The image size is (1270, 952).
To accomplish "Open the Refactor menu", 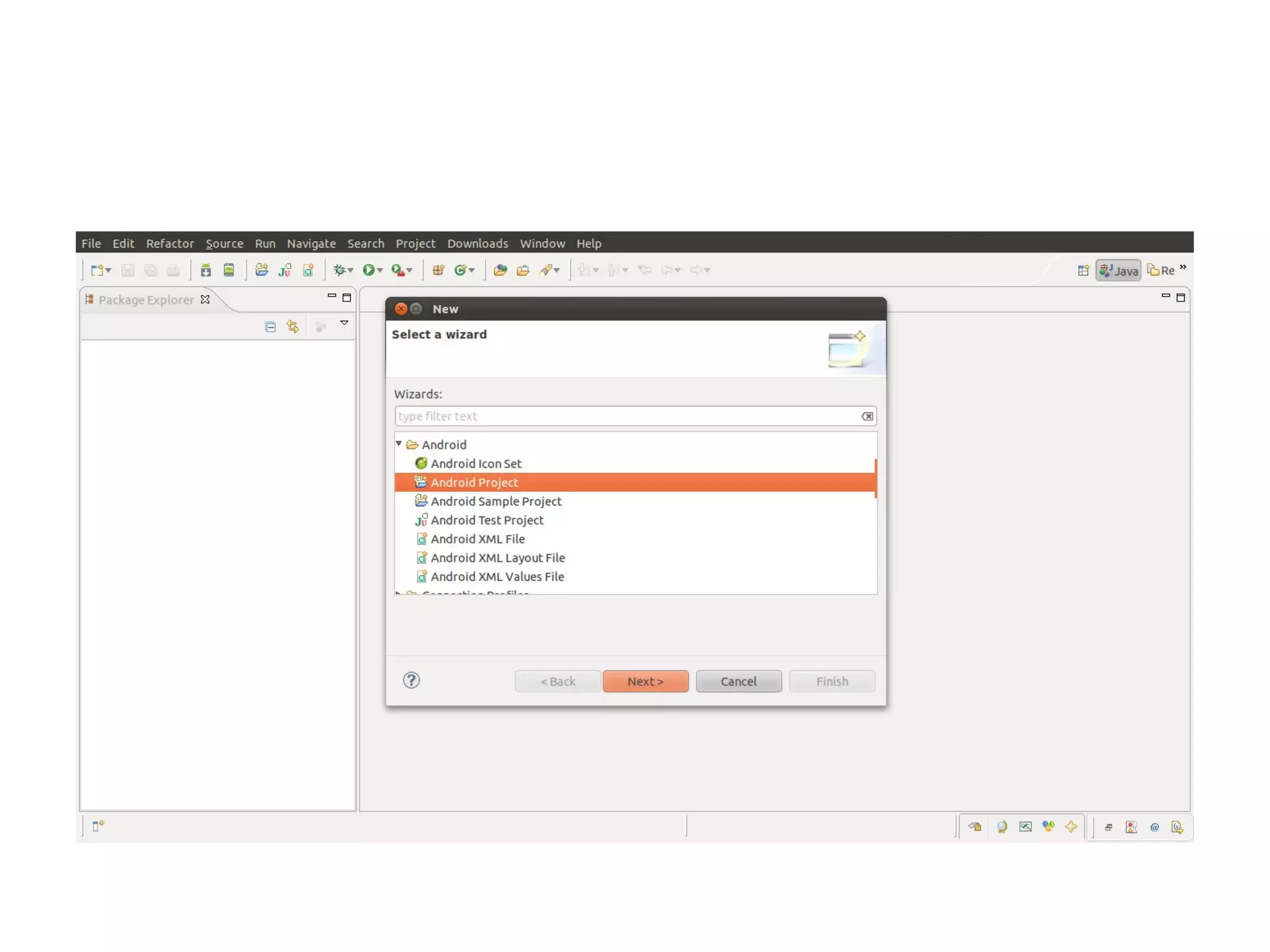I will [169, 243].
